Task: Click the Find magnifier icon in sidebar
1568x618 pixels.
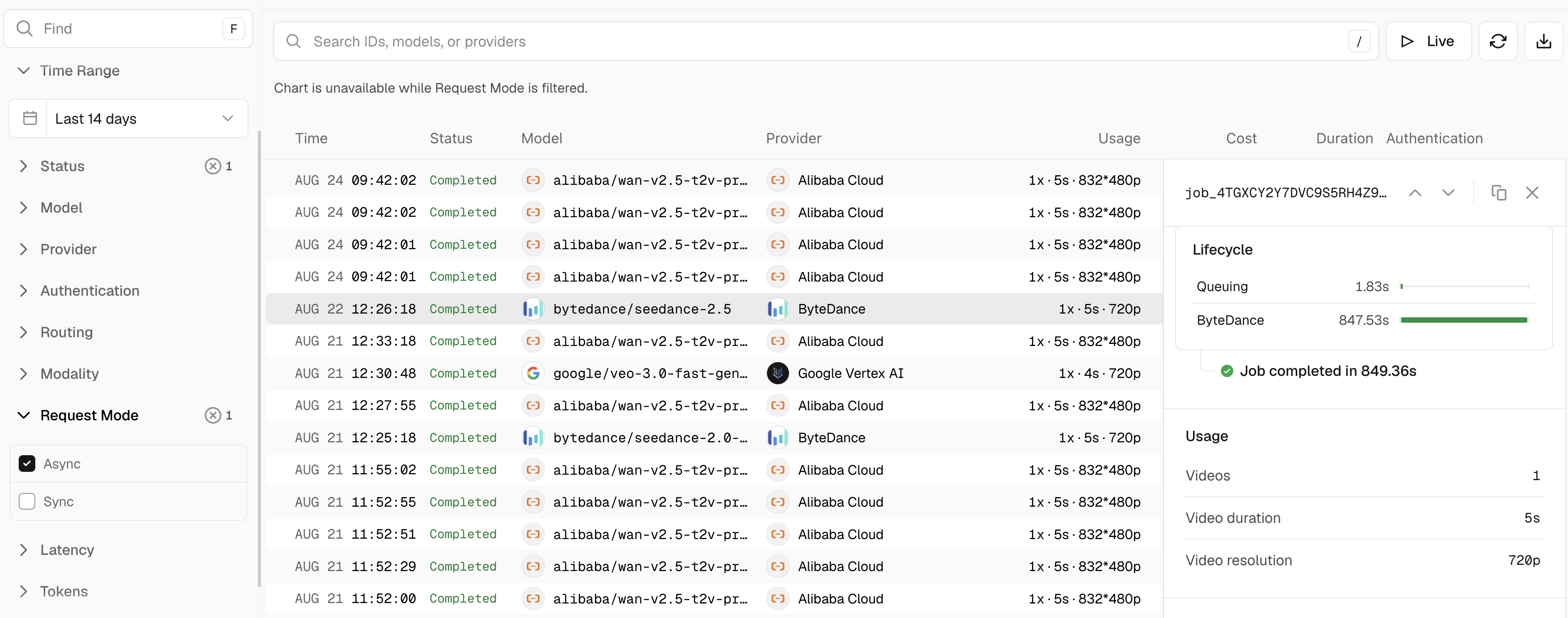Action: tap(24, 29)
